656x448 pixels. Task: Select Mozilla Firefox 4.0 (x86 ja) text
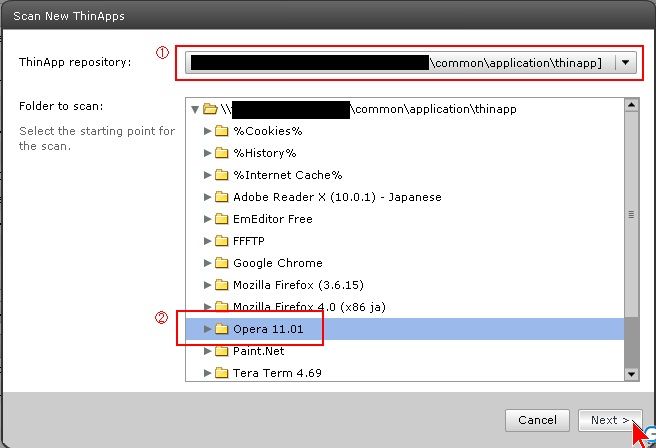(x=309, y=307)
